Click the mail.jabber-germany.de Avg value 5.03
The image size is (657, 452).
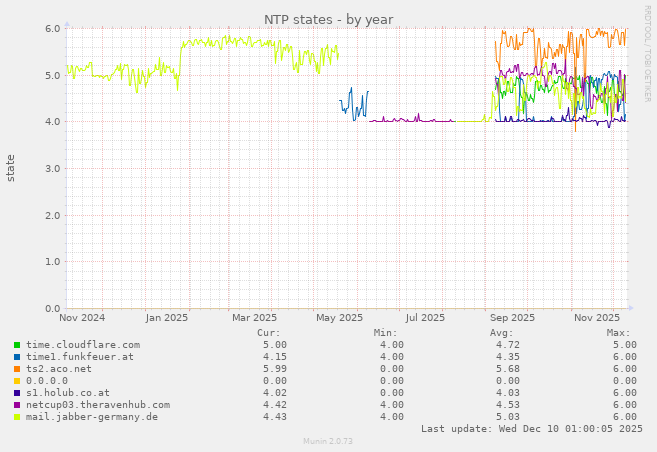pos(508,417)
